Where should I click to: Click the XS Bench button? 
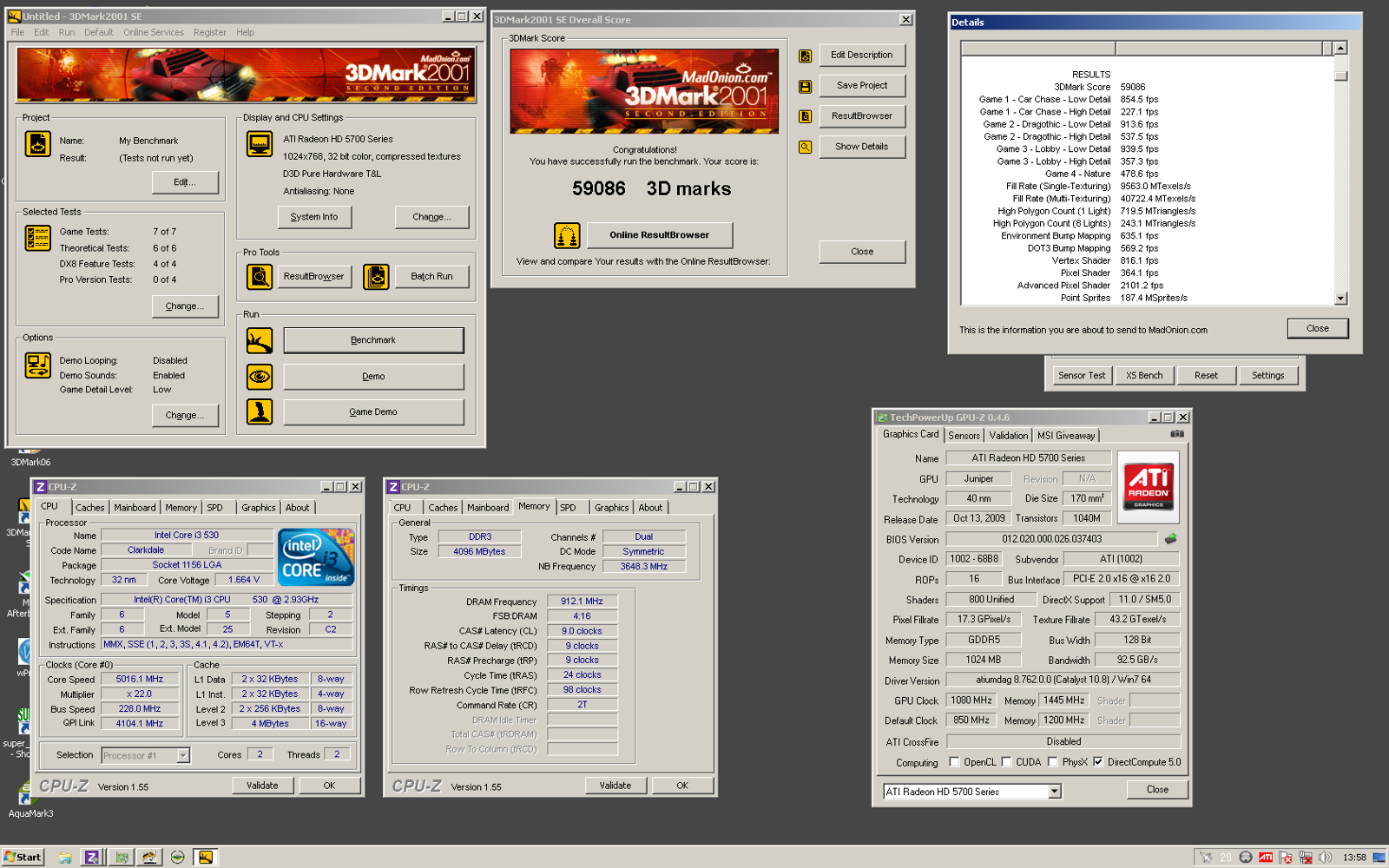point(1144,376)
